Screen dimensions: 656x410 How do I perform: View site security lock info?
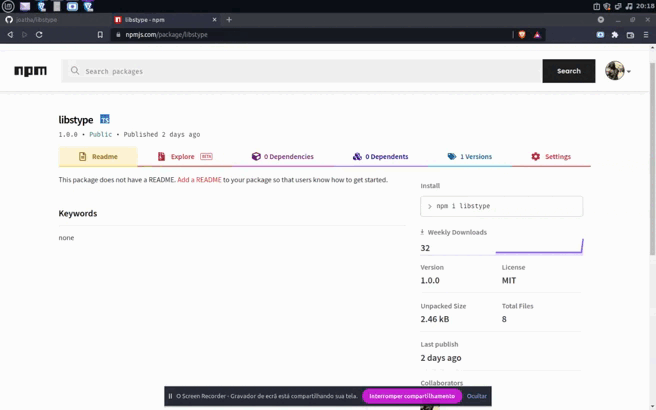click(118, 35)
